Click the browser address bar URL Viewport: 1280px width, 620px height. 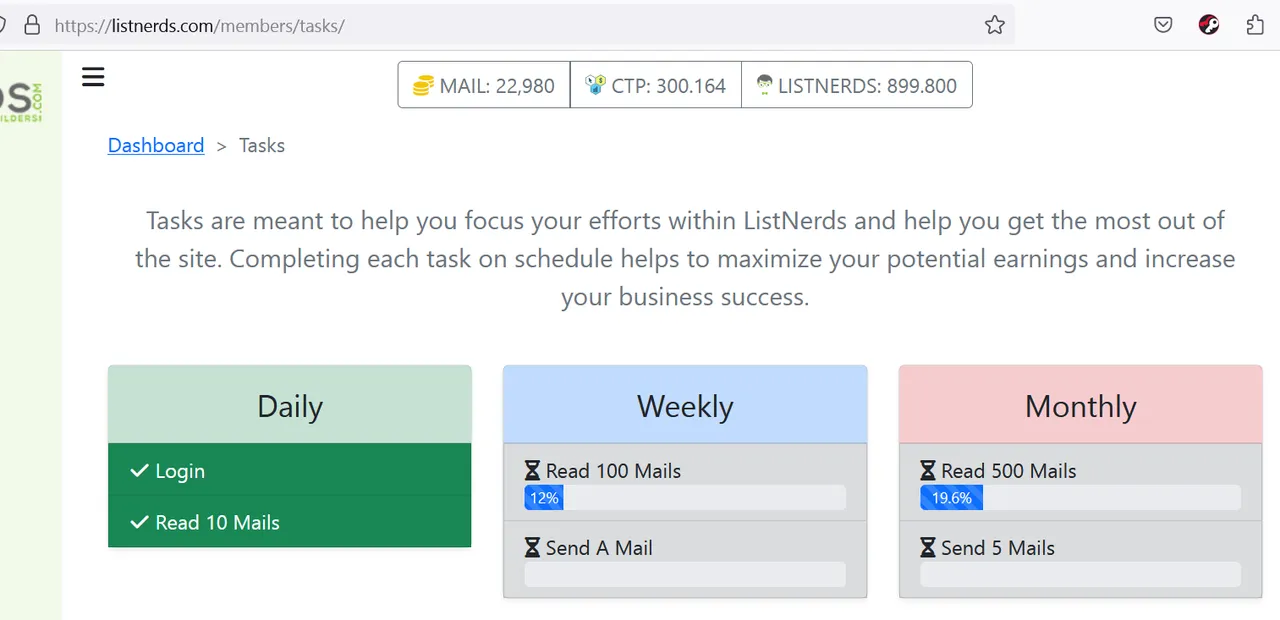pyautogui.click(x=200, y=25)
